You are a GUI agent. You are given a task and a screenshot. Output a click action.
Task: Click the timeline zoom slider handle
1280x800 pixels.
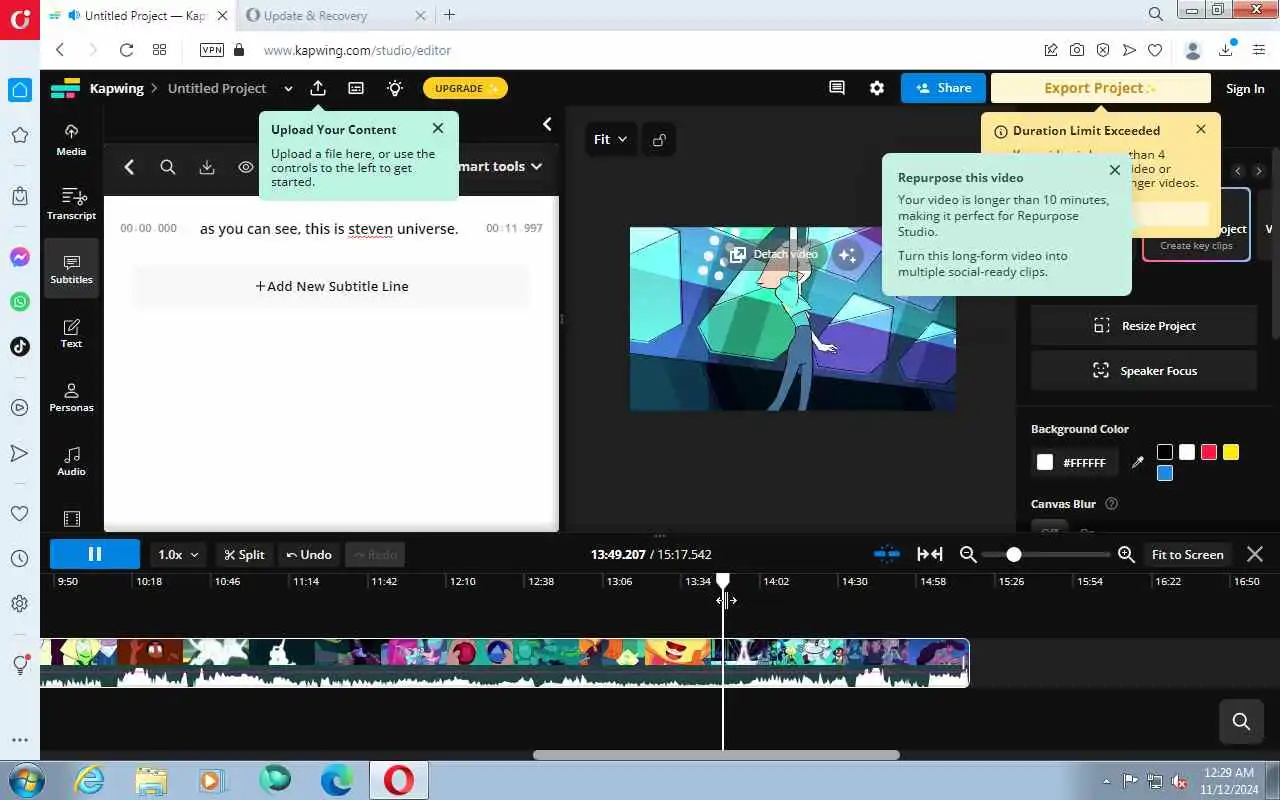[1014, 554]
